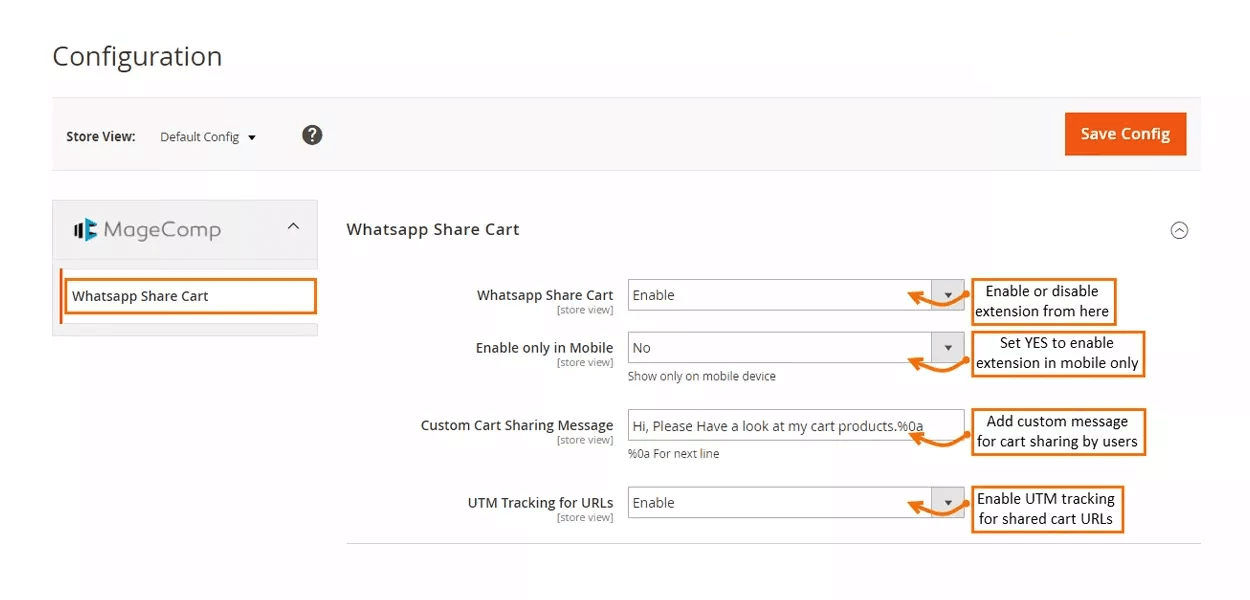
Task: Open the UTM Tracking for URLs dropdown
Action: [780, 503]
